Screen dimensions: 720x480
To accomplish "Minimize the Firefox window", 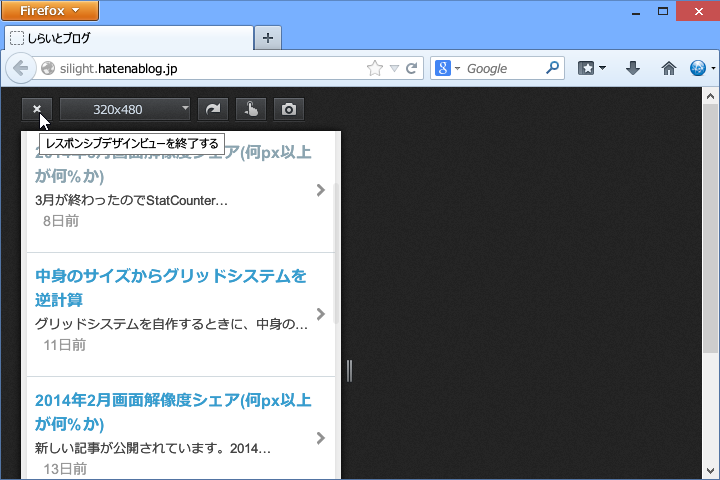I will 636,12.
